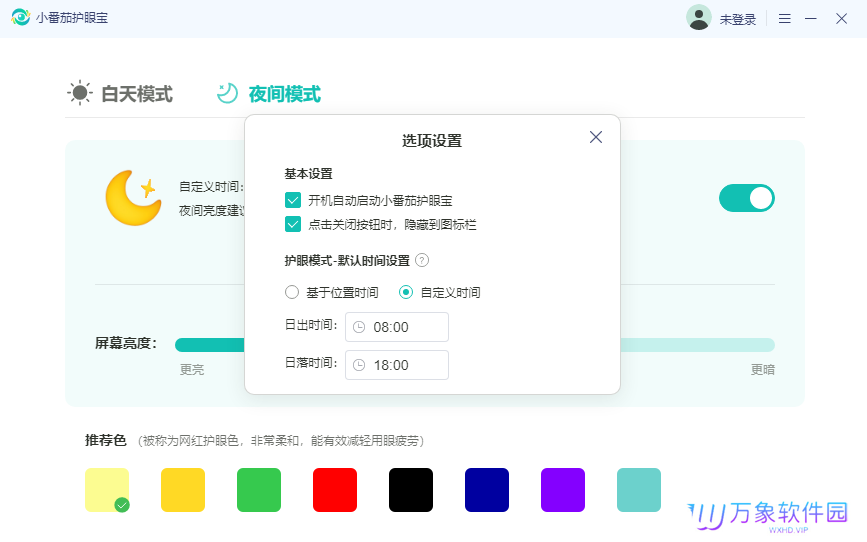Image resolution: width=867 pixels, height=542 pixels.
Task: Click clock icon in sunrise time field
Action: click(359, 327)
